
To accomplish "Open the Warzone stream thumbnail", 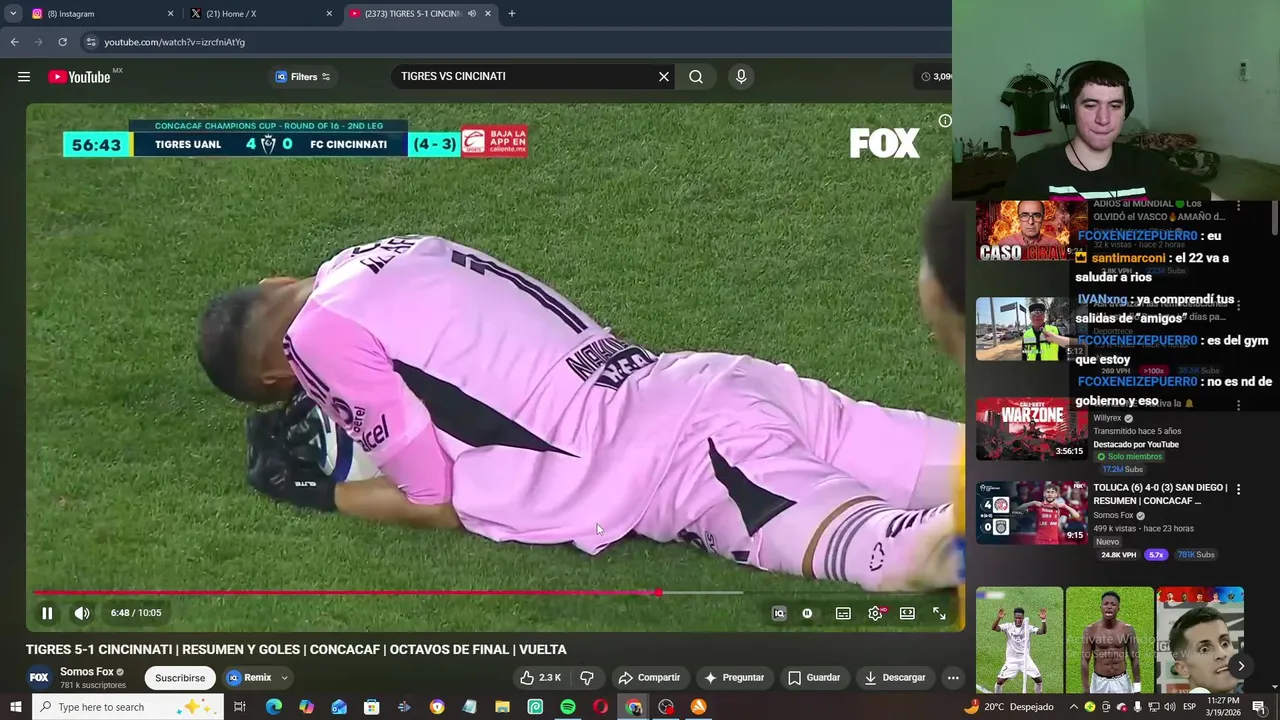I will [1031, 429].
